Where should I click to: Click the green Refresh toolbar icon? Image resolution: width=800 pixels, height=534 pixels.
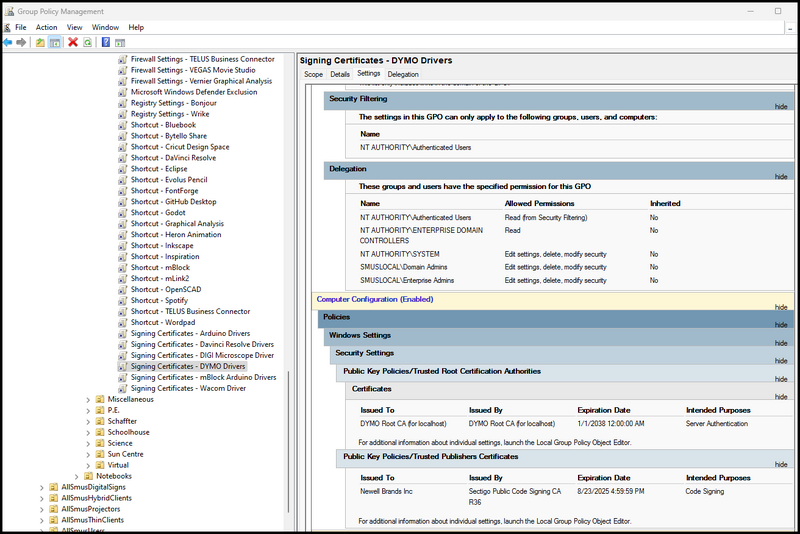point(88,43)
